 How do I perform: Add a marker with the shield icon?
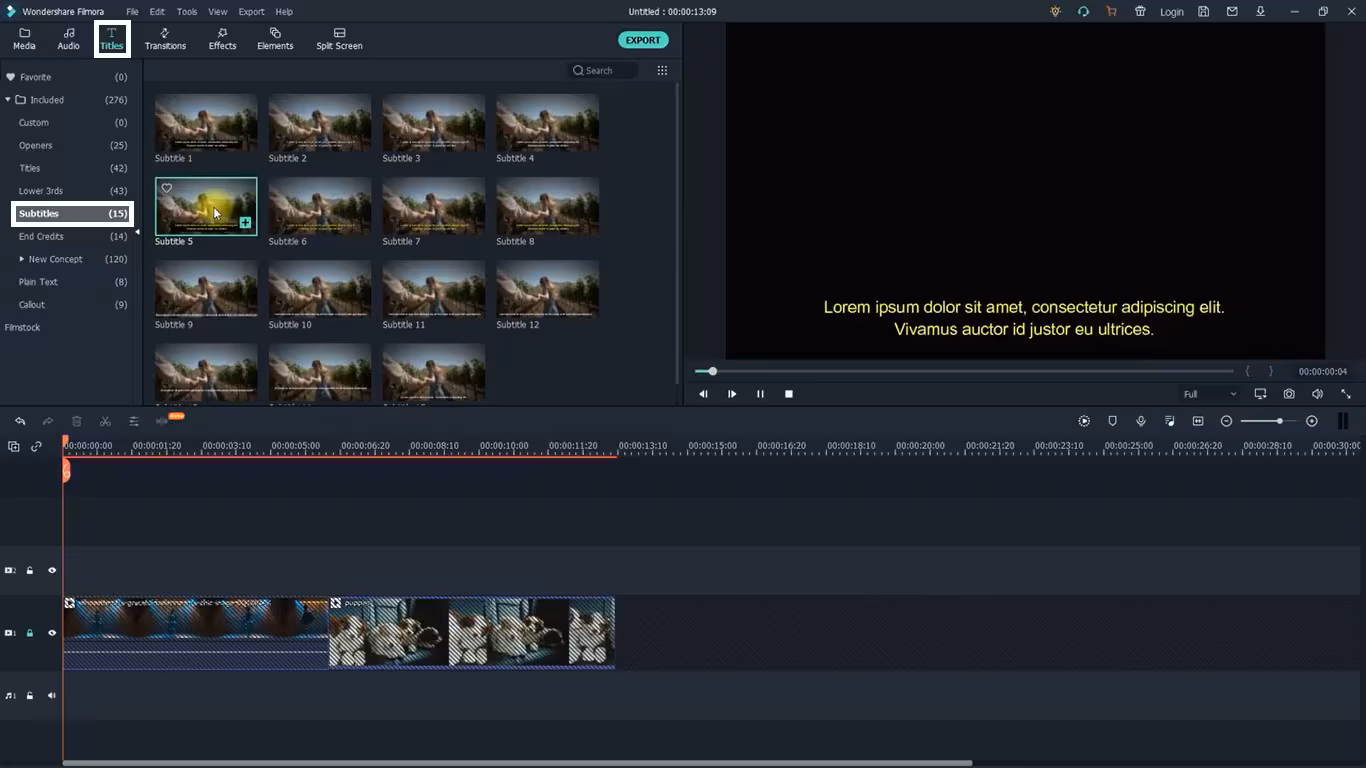1112,421
